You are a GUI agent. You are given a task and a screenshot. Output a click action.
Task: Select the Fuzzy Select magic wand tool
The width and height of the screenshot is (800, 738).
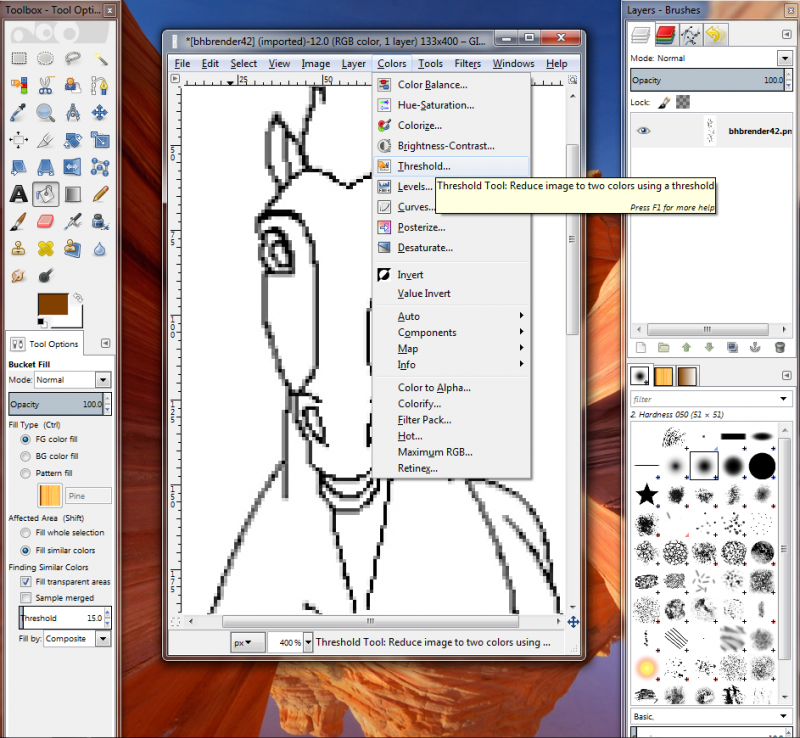point(100,58)
